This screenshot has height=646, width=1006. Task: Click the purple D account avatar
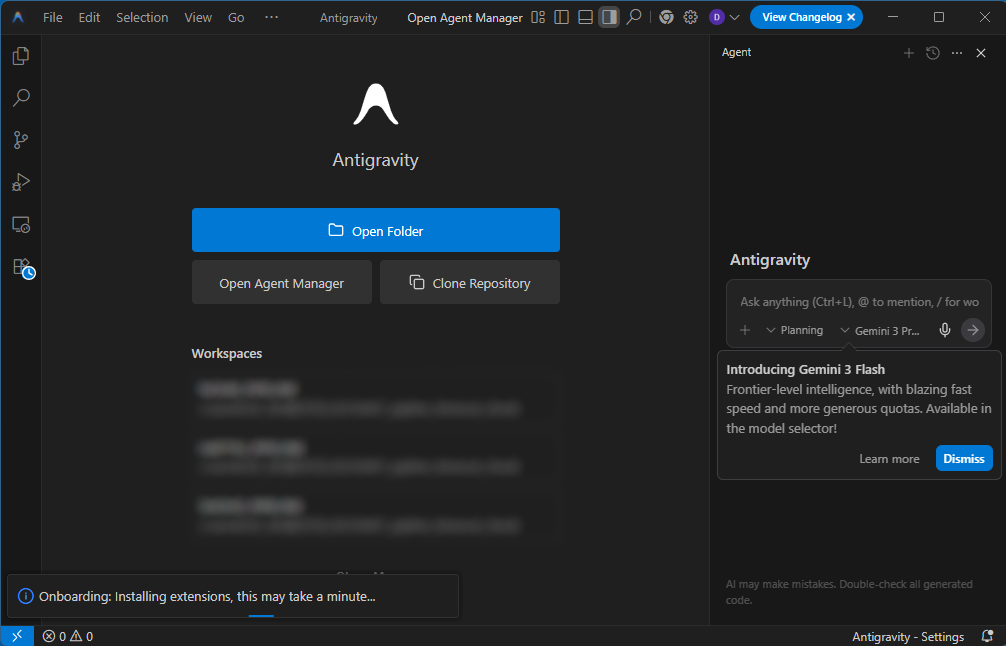(x=717, y=17)
